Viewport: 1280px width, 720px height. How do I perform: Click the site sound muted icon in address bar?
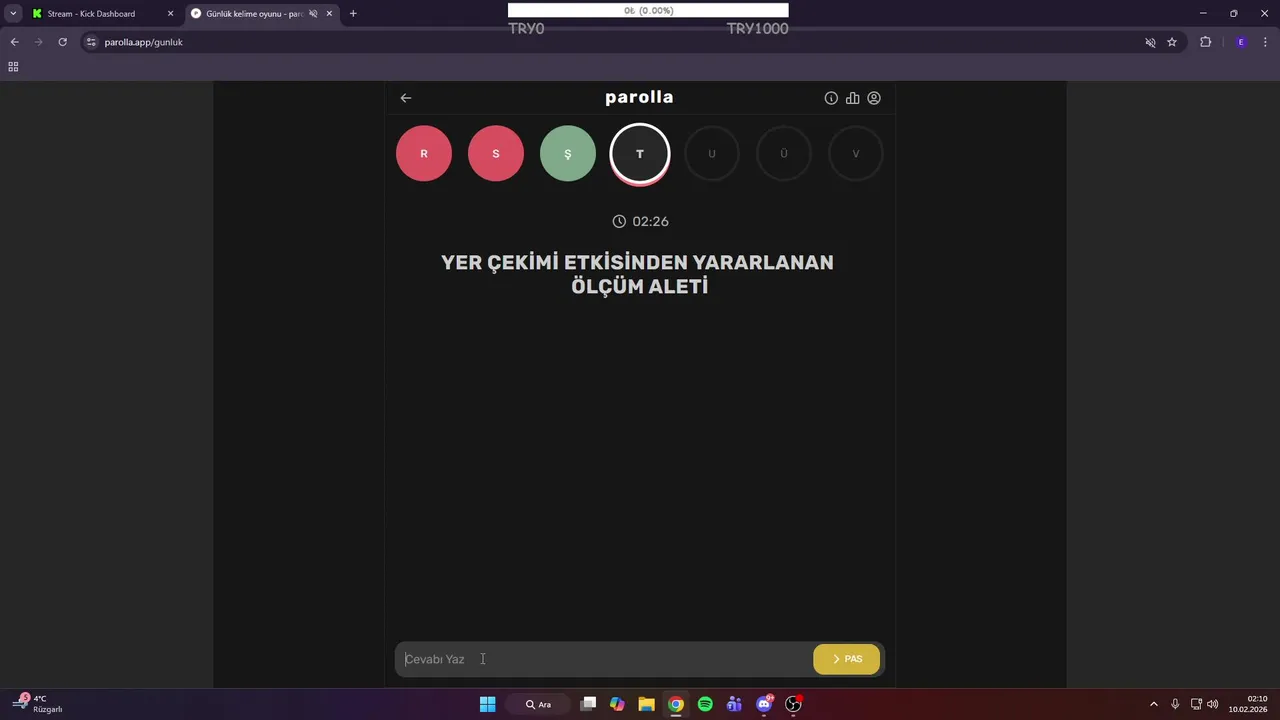tap(1150, 42)
